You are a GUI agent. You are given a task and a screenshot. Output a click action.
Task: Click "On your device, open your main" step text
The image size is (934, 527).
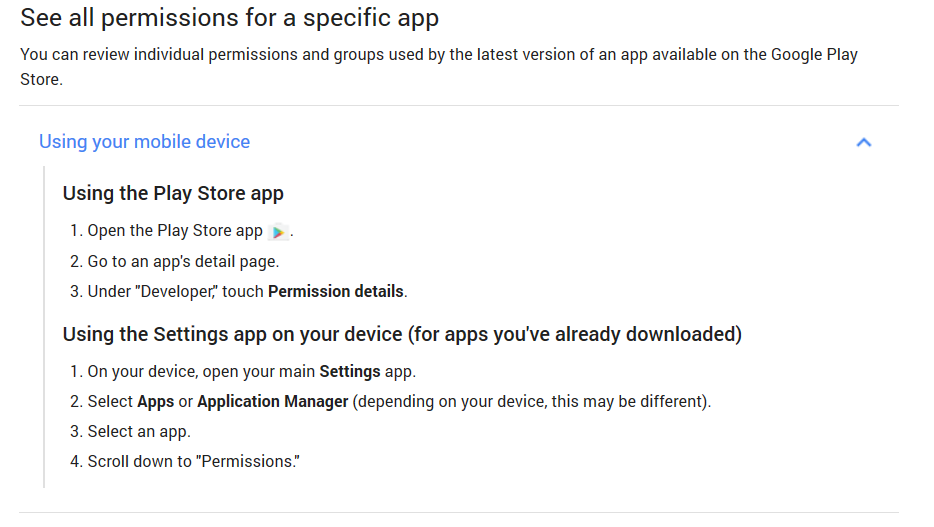201,372
